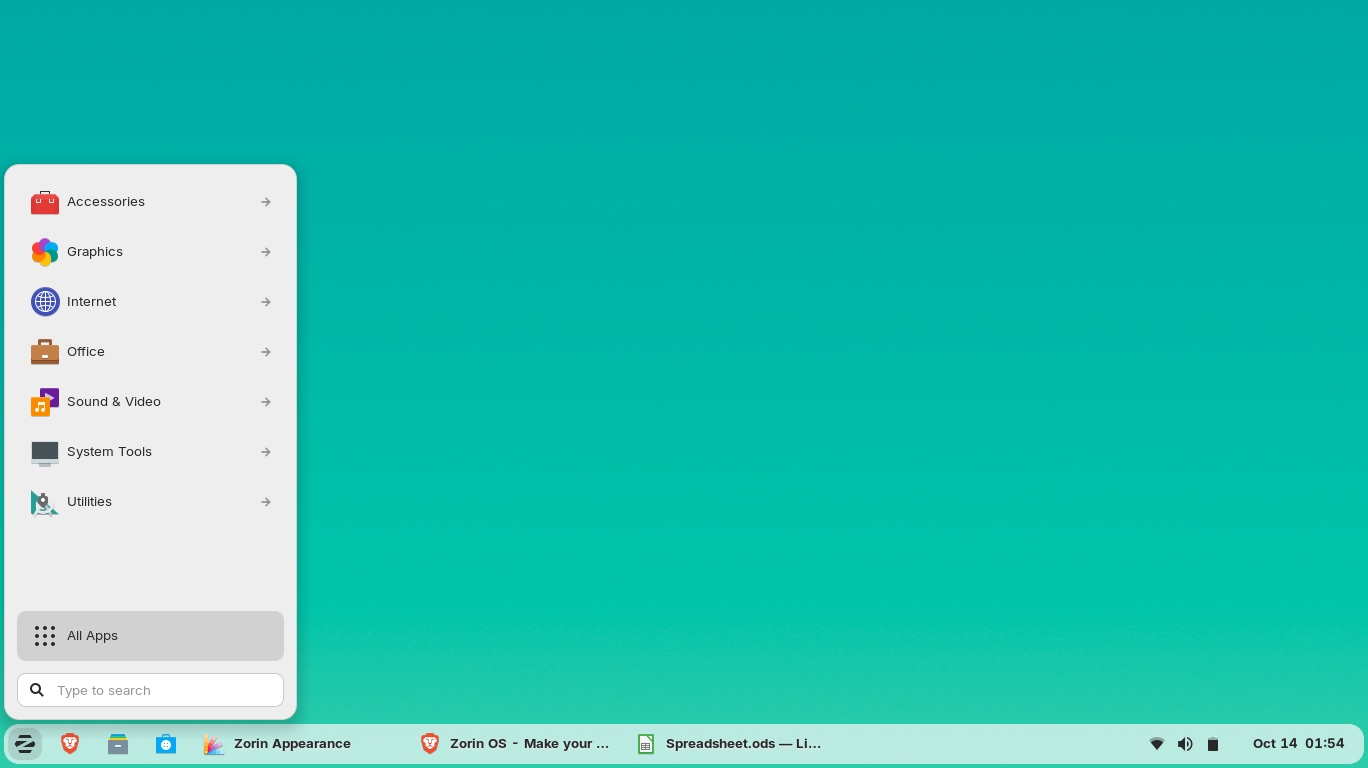
Task: Expand the System Tools submenu arrow
Action: click(266, 452)
